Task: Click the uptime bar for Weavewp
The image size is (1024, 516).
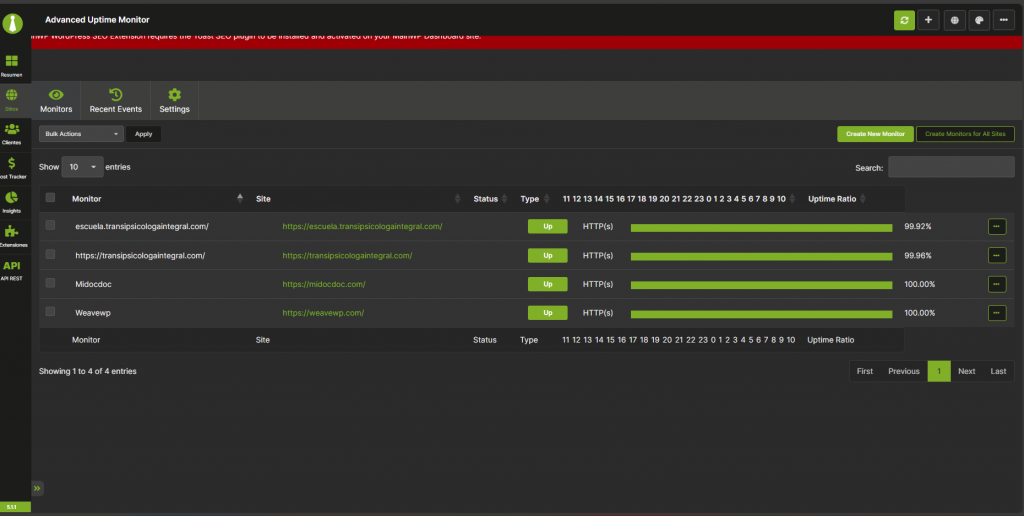Action: [761, 314]
